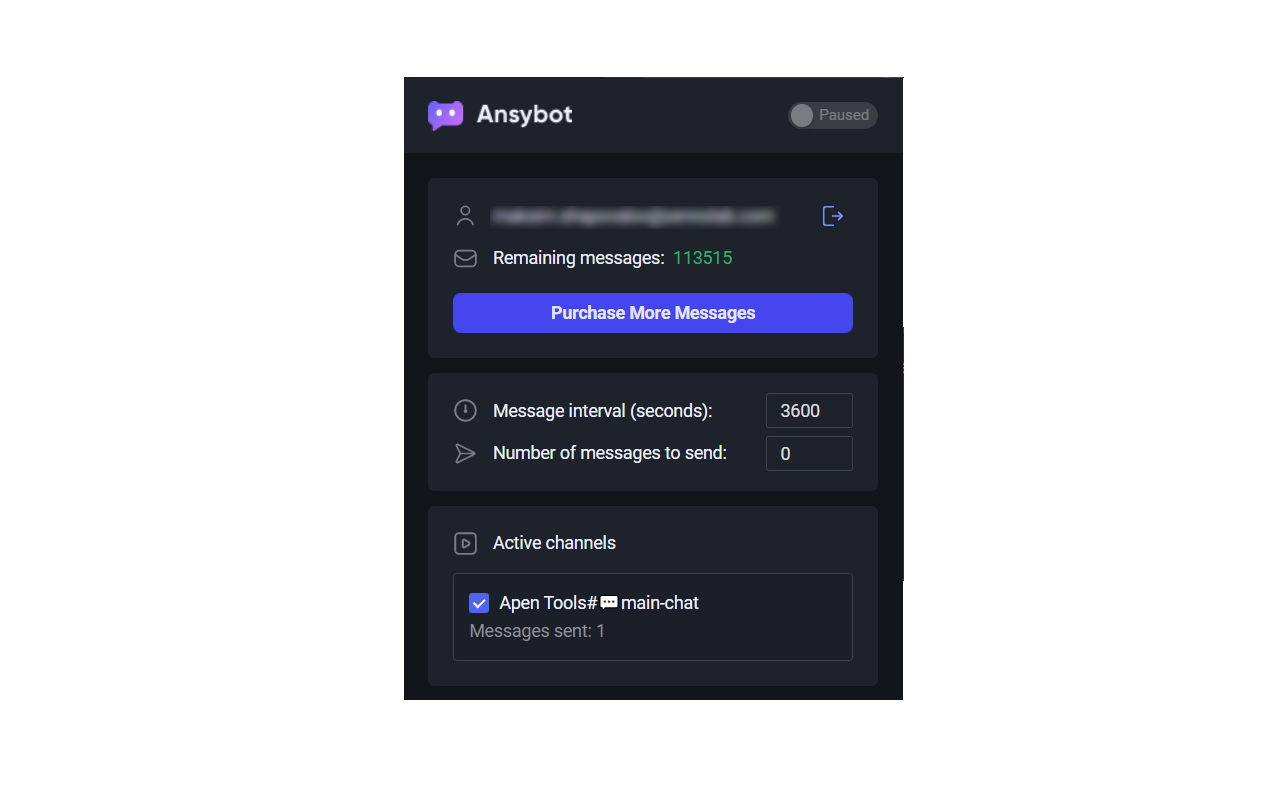Click the 113515 remaining messages count
The width and height of the screenshot is (1280, 800).
(x=702, y=258)
